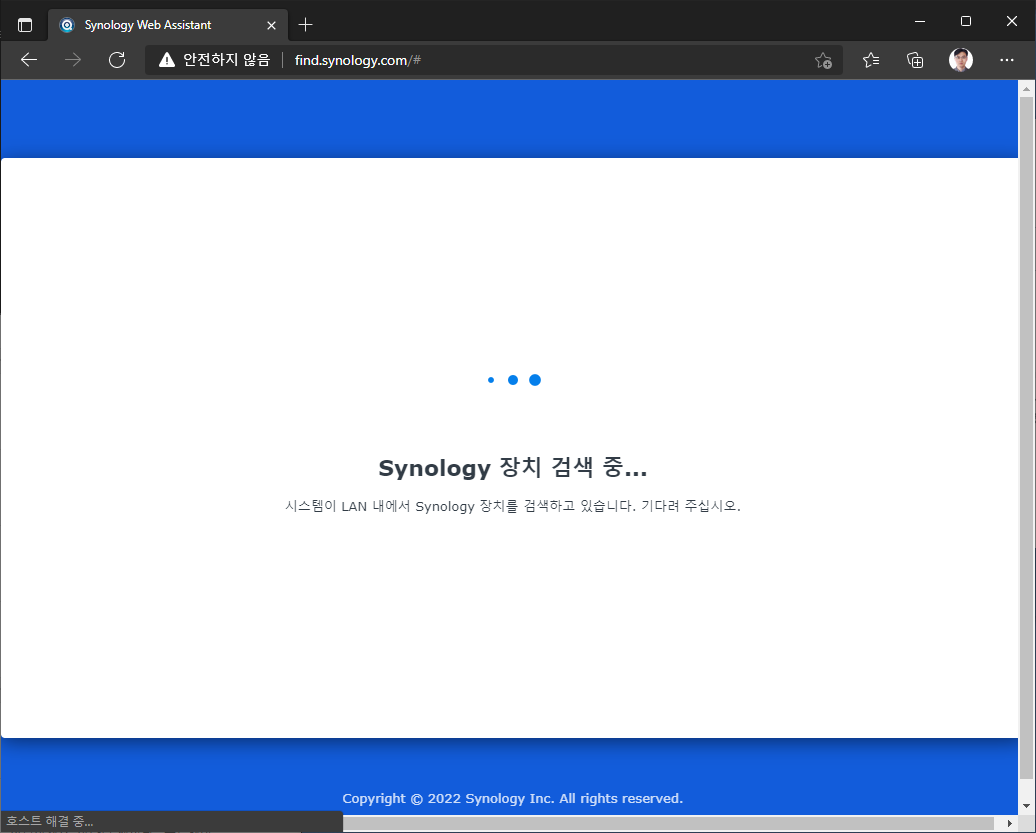This screenshot has width=1036, height=833.
Task: Maximize the browser window
Action: (x=965, y=21)
